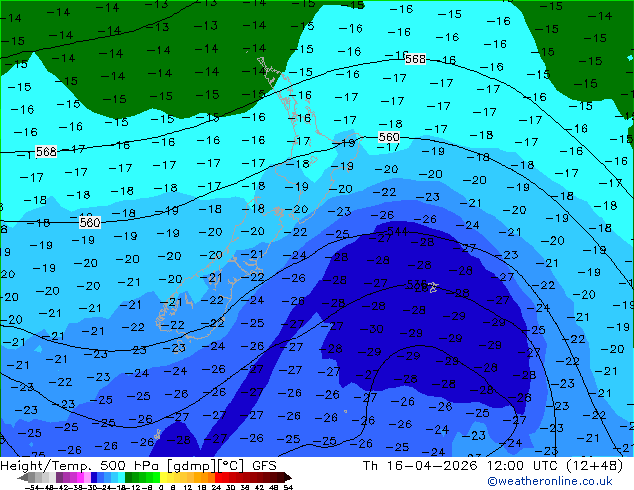Click the gray left arrow end of the legend

pyautogui.click(x=23, y=477)
